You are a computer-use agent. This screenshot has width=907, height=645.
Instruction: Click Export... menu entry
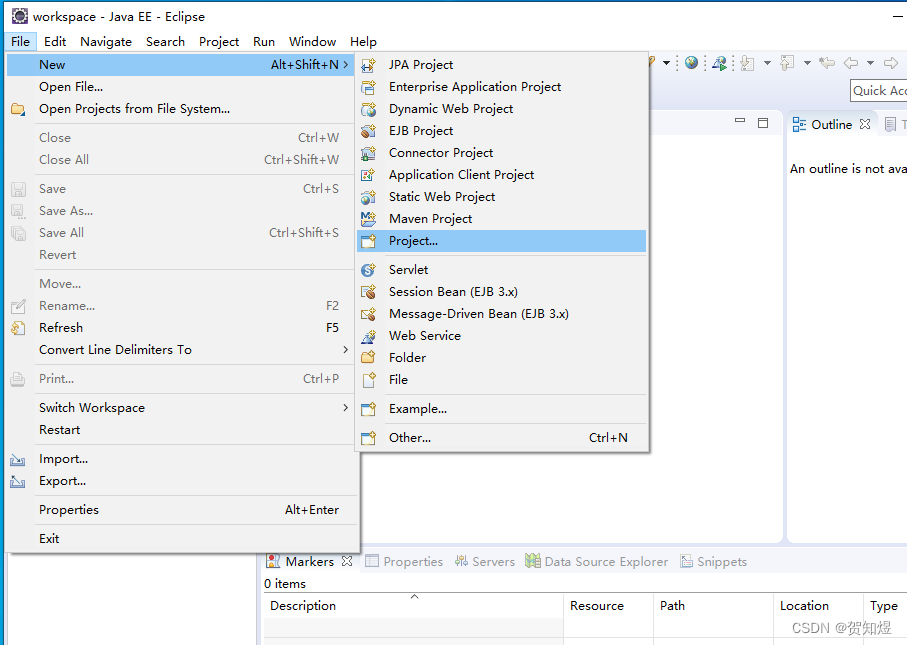[x=180, y=481]
